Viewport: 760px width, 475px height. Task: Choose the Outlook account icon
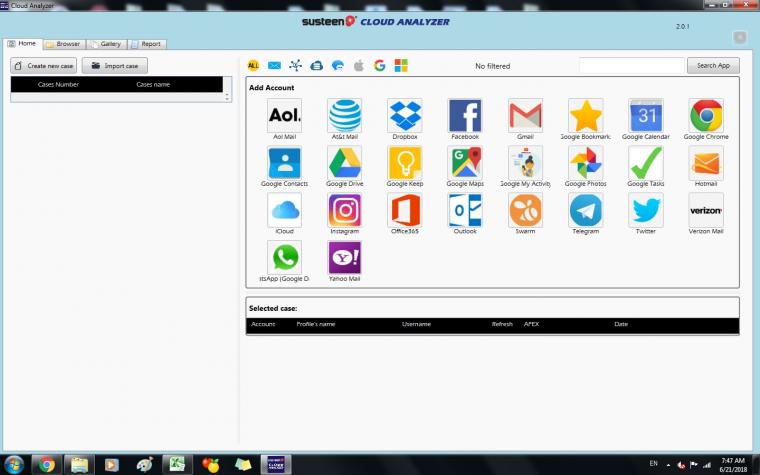pyautogui.click(x=465, y=210)
